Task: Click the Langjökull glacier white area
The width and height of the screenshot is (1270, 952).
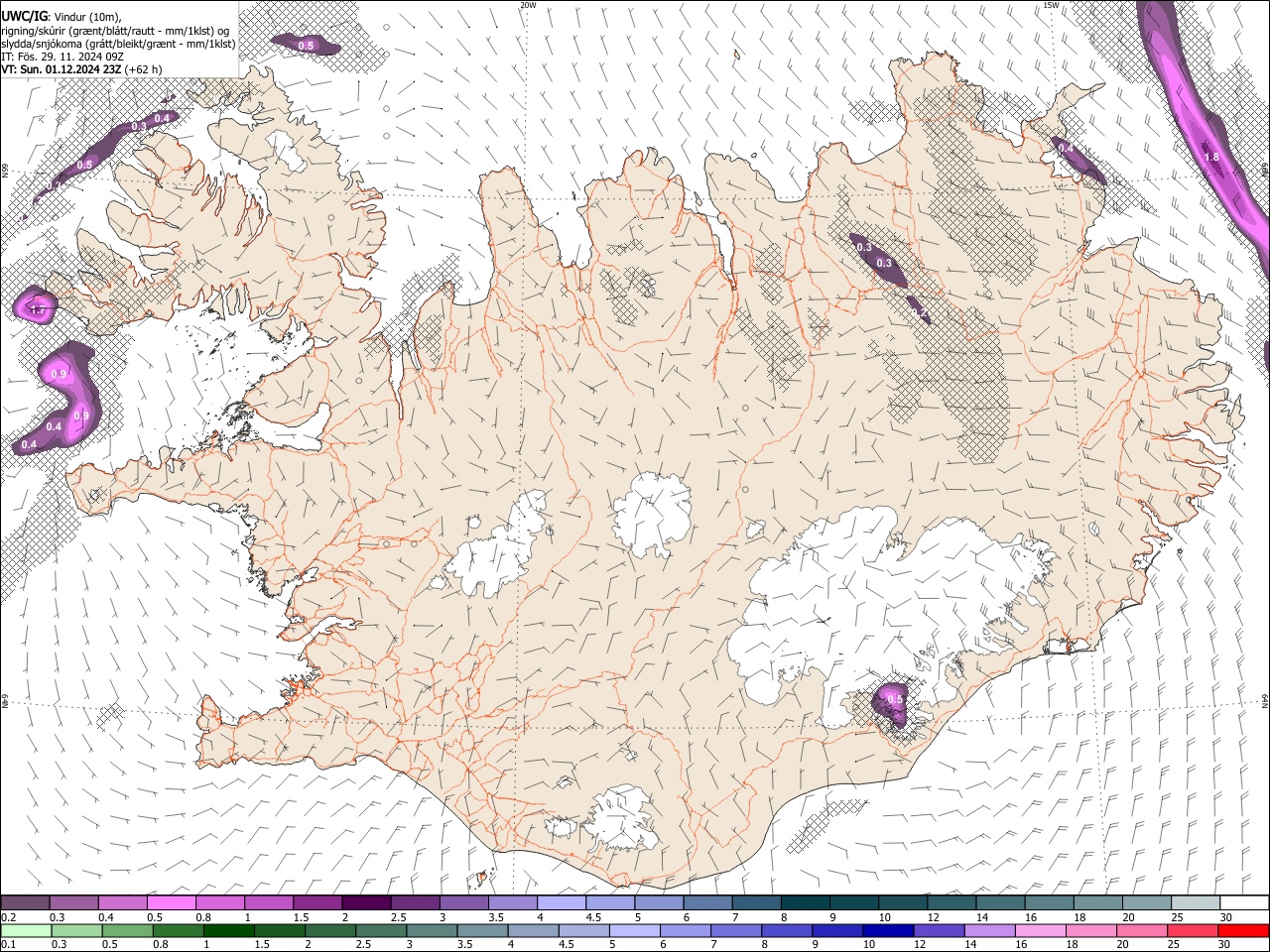Action: click(x=493, y=546)
